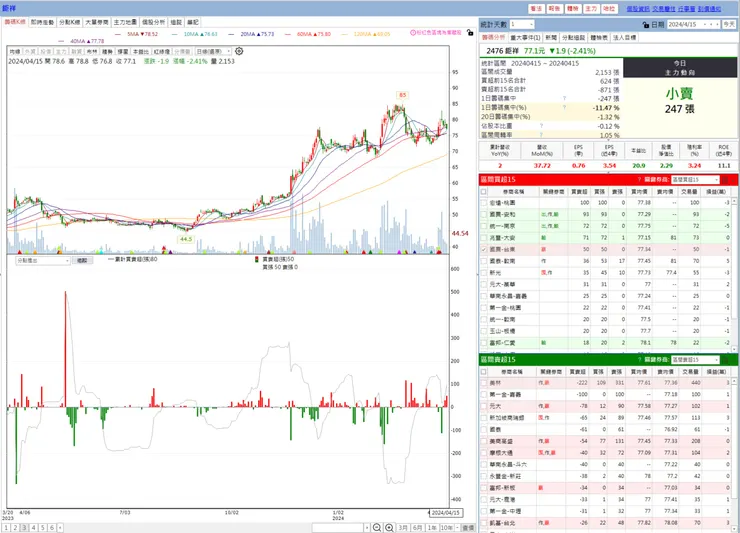Click the next-pages arrow after page 6

(x=60, y=528)
